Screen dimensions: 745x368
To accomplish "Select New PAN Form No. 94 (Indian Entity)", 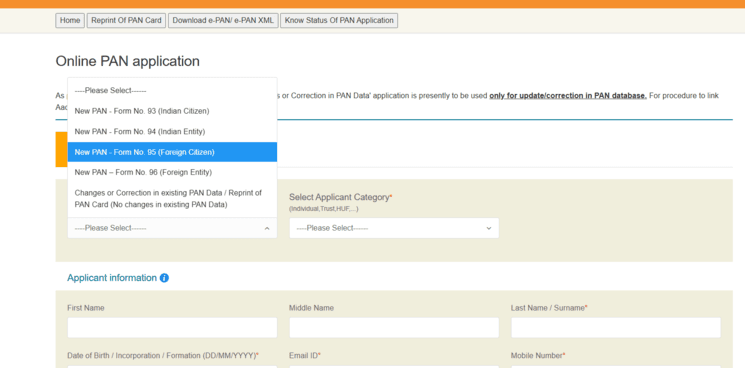I will (x=172, y=132).
